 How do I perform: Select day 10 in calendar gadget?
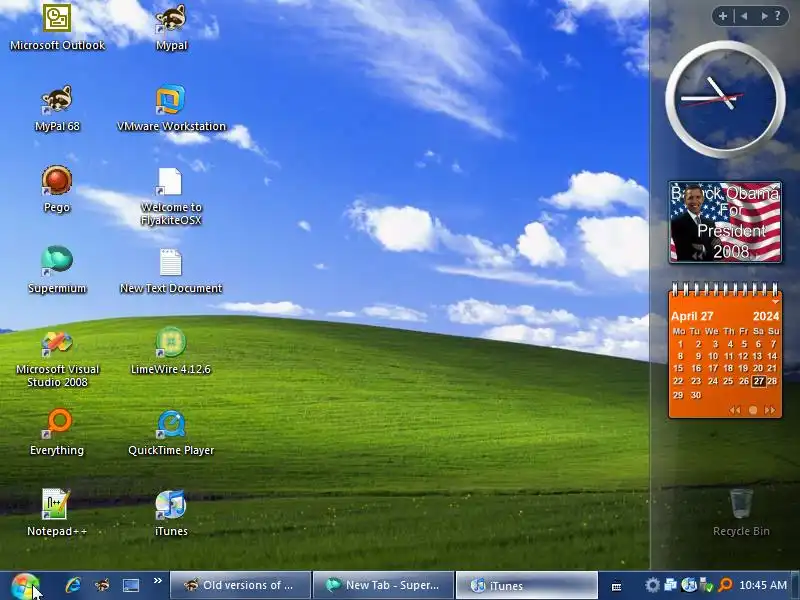(713, 356)
